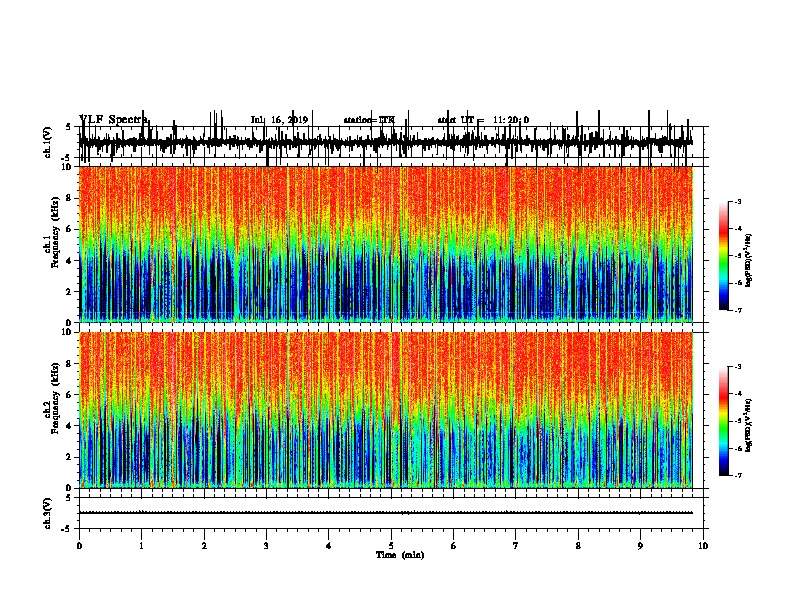Viewport: 792px width, 612px height.
Task: Click time axis tick label 5
Action: pos(391,546)
